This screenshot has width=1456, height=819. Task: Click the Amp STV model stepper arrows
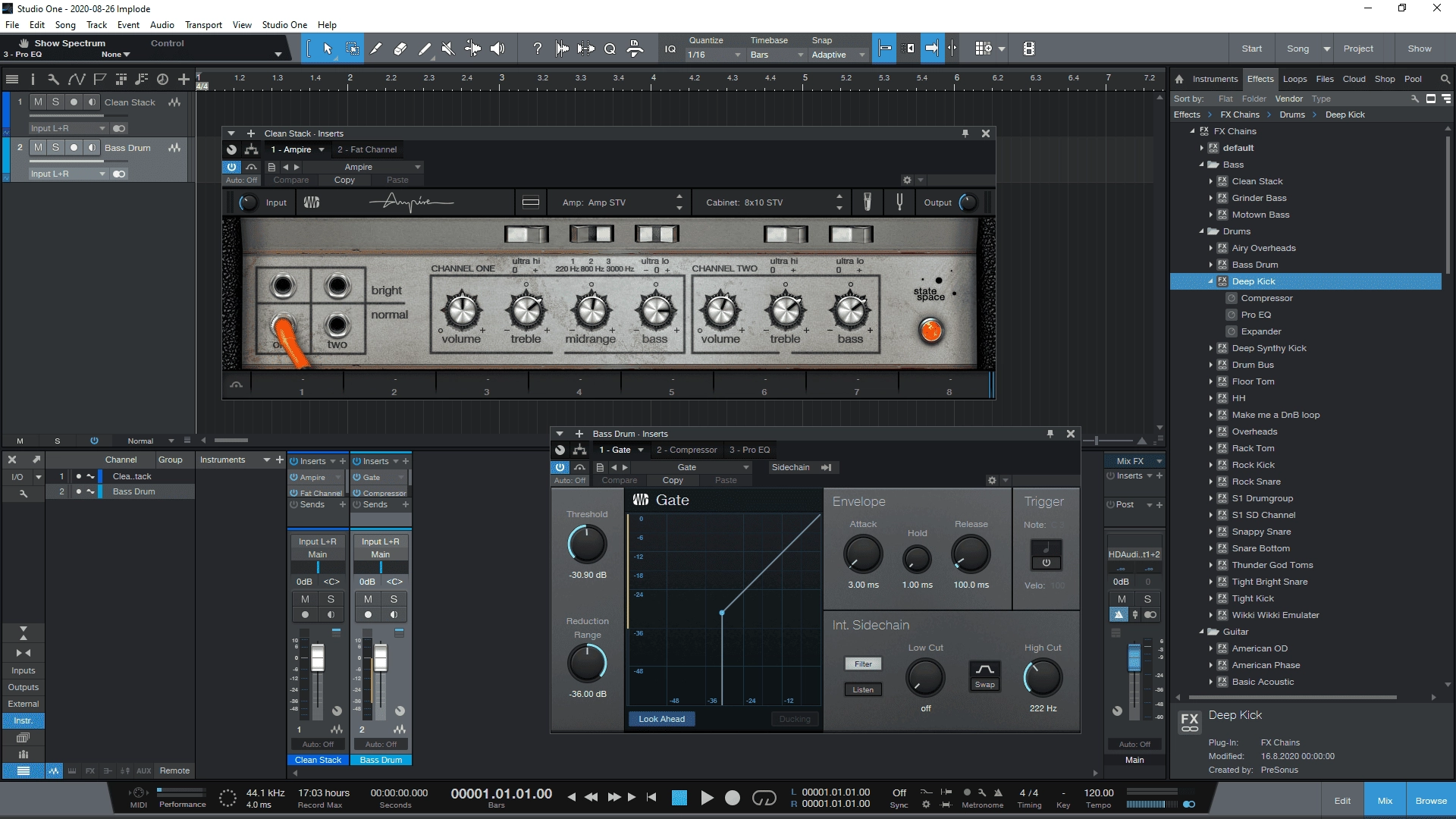coord(679,202)
